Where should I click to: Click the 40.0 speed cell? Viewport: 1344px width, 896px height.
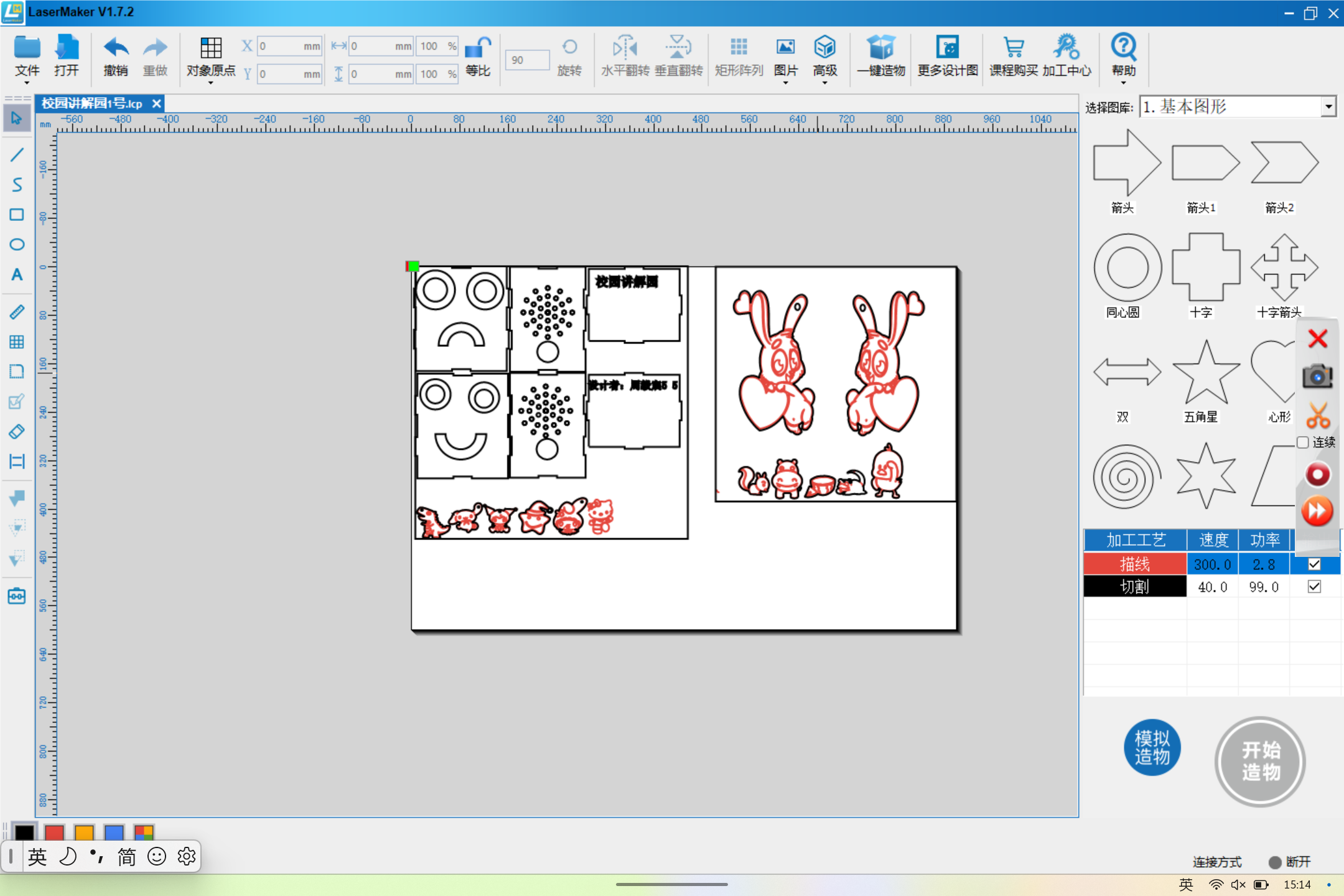pos(1213,586)
